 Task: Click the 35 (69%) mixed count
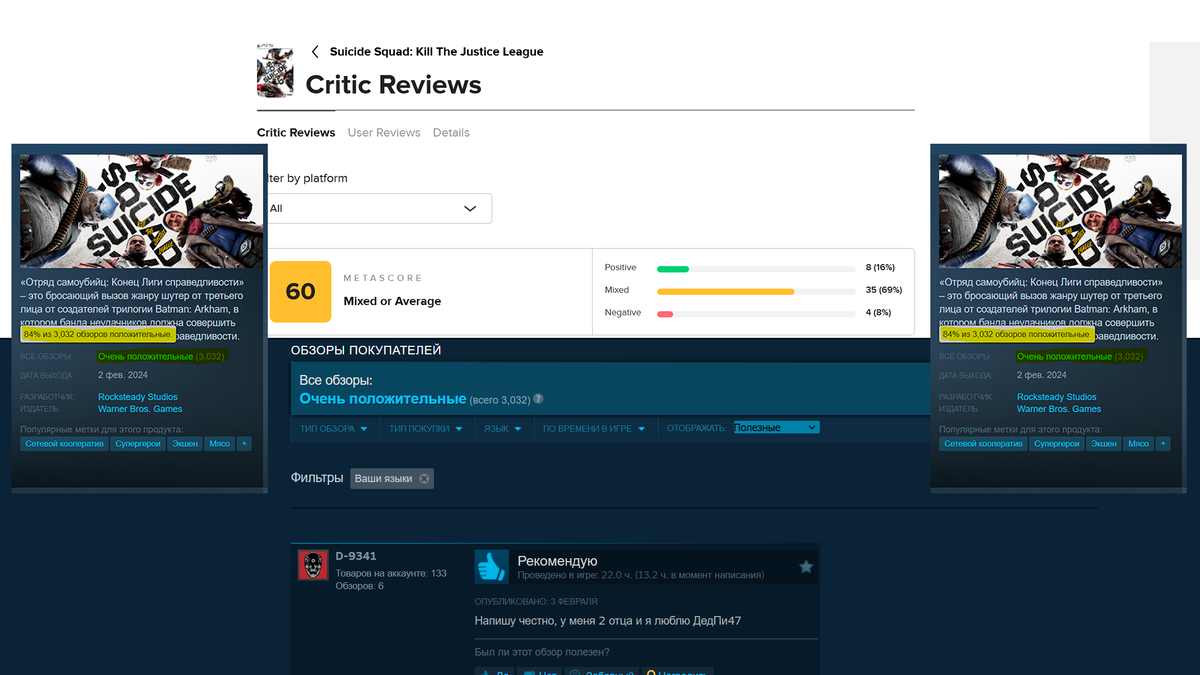884,290
